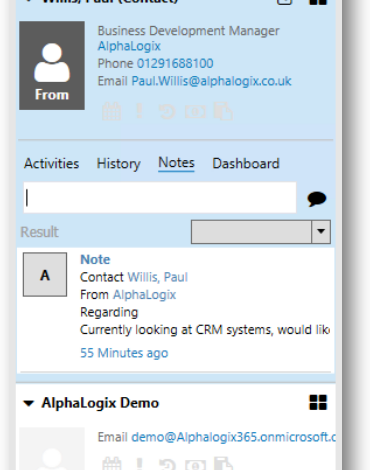The width and height of the screenshot is (370, 470).
Task: Click the From contact avatar picture
Action: click(52, 65)
